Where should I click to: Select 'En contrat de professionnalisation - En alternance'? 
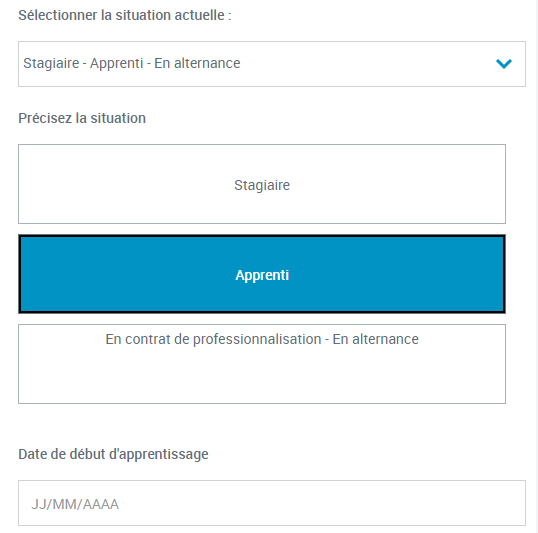click(262, 364)
